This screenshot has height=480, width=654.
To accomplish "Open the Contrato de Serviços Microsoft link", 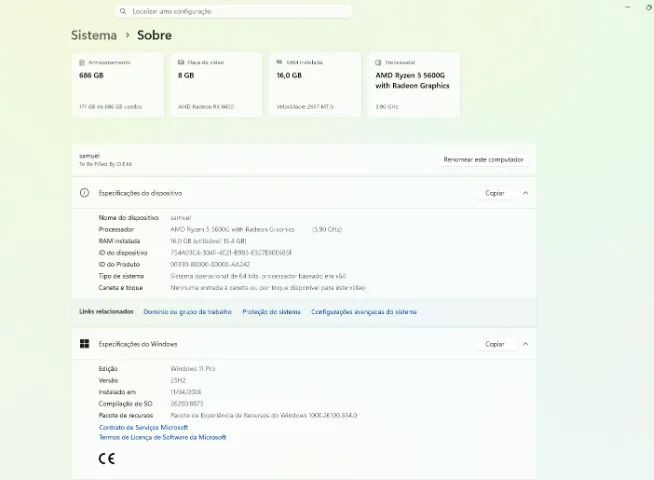I will click(x=143, y=427).
